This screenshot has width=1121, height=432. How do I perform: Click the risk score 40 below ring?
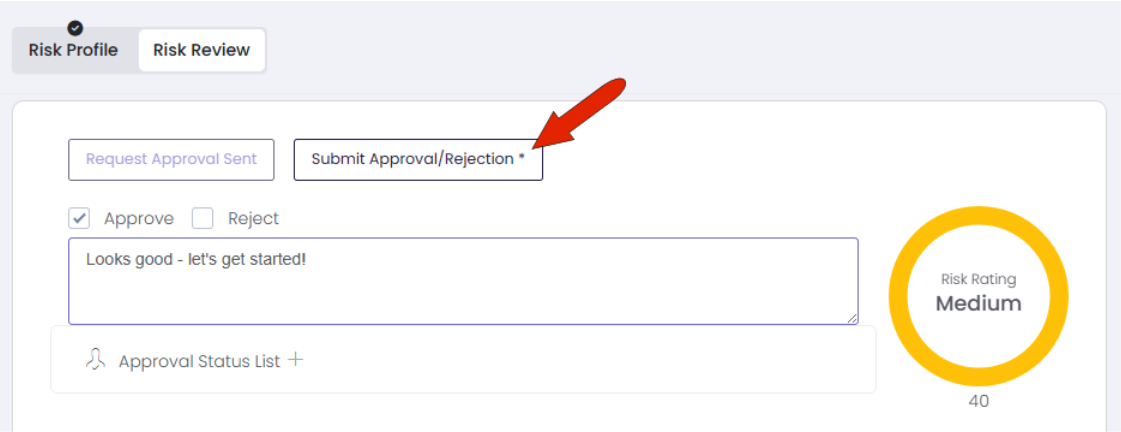coord(979,401)
